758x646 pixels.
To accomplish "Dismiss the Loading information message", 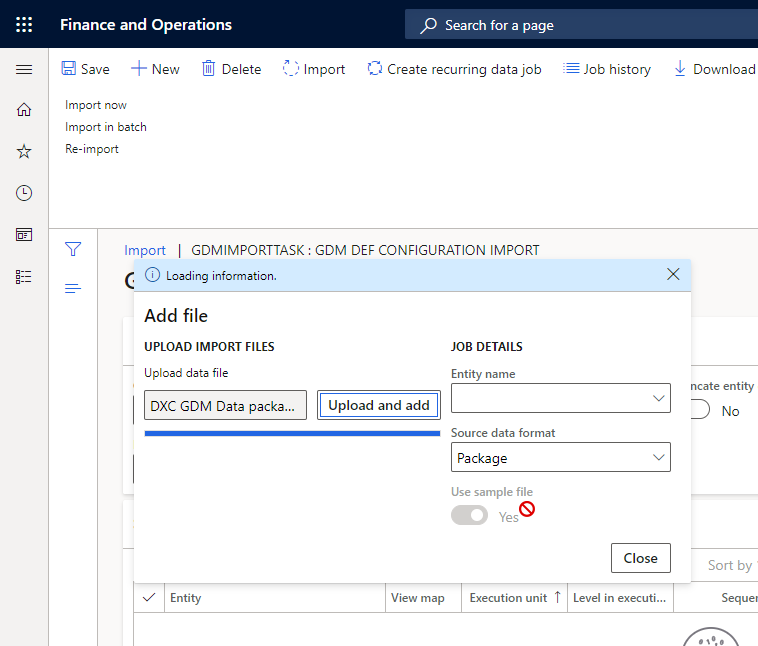I will coord(673,274).
